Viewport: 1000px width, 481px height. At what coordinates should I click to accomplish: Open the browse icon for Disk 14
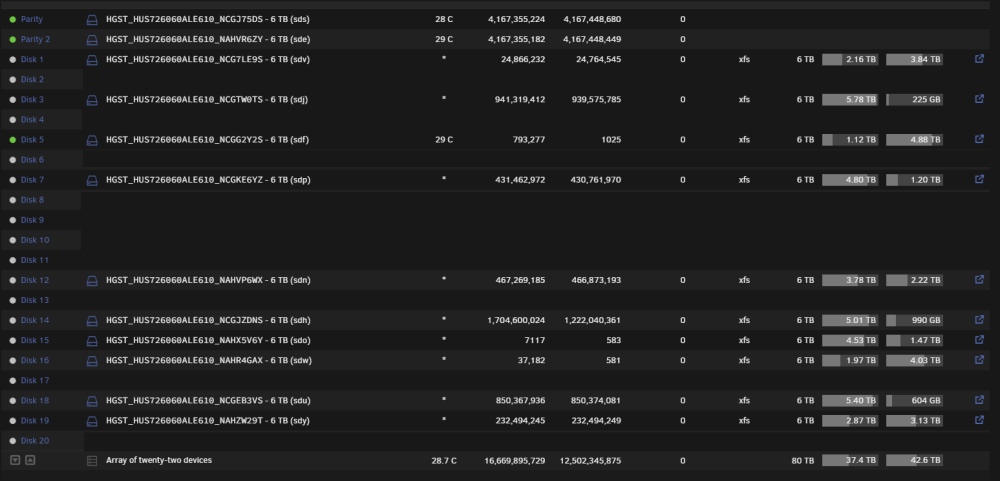[x=979, y=320]
